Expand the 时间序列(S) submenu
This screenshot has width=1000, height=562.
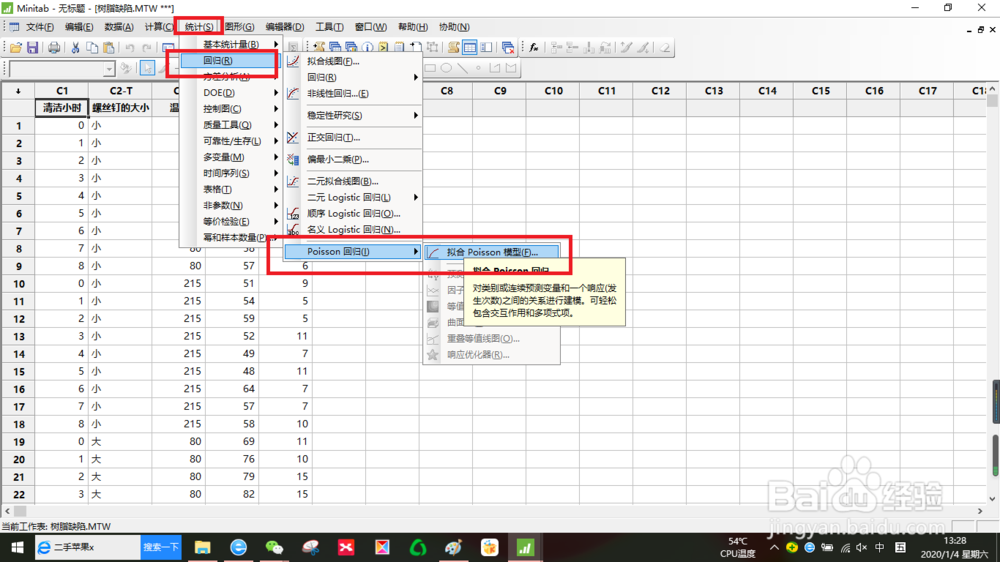click(x=231, y=173)
